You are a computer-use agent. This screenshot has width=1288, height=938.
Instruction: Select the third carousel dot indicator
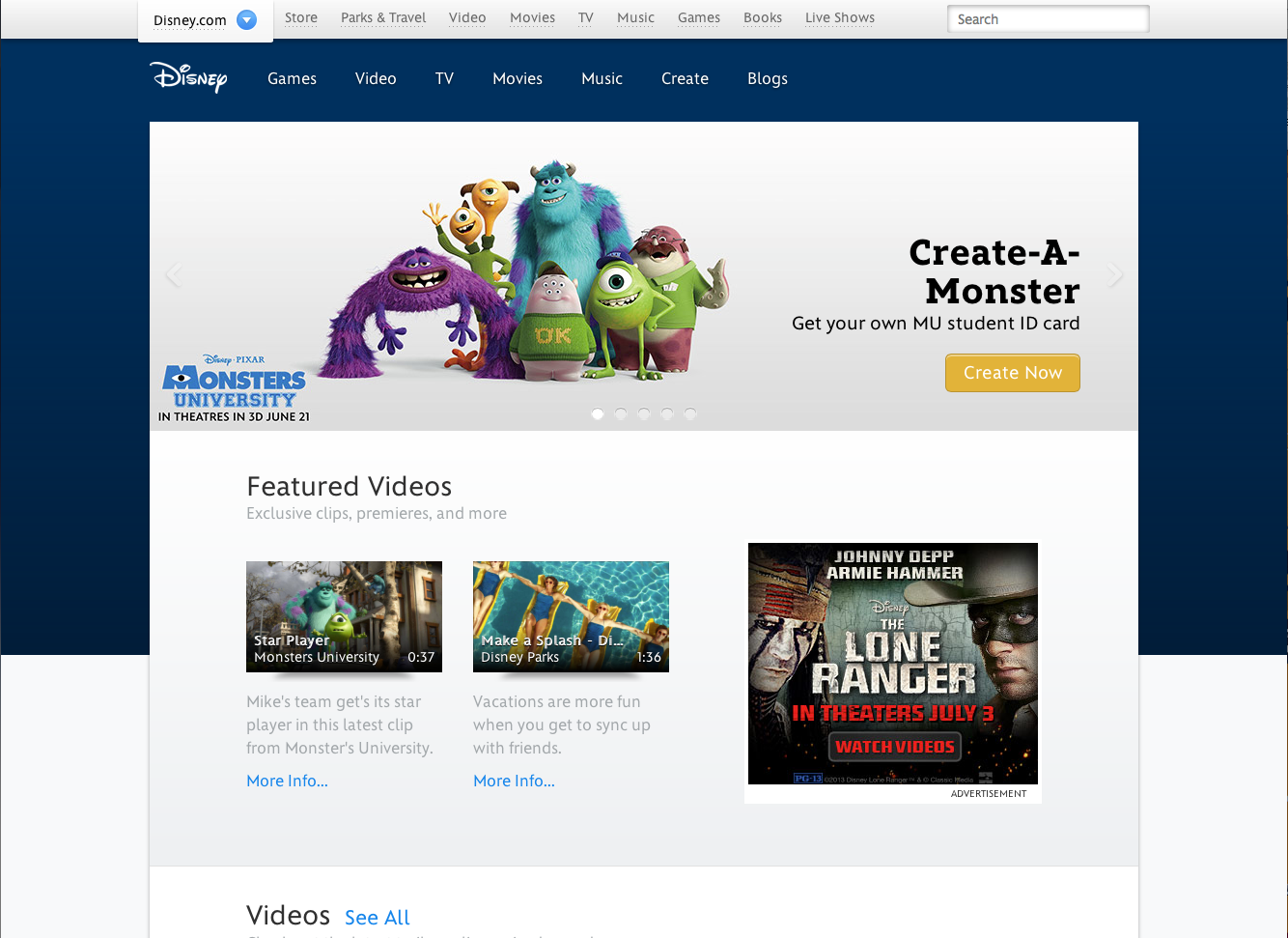coord(644,413)
